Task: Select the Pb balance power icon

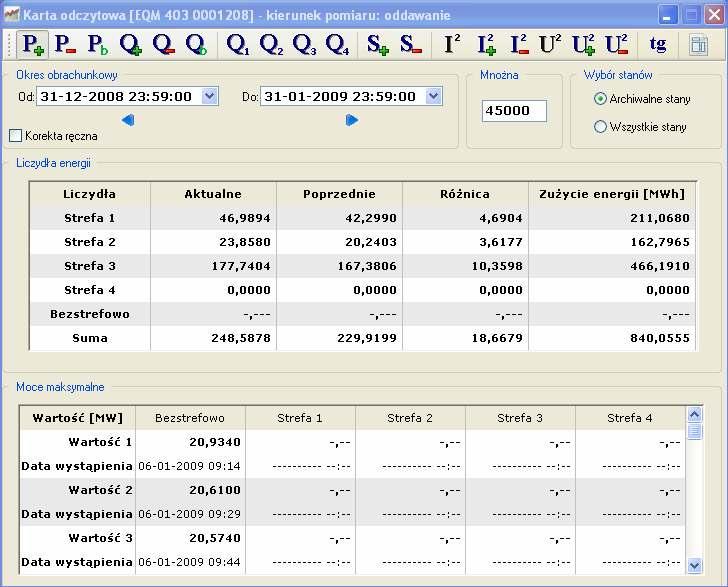Action: pos(98,45)
